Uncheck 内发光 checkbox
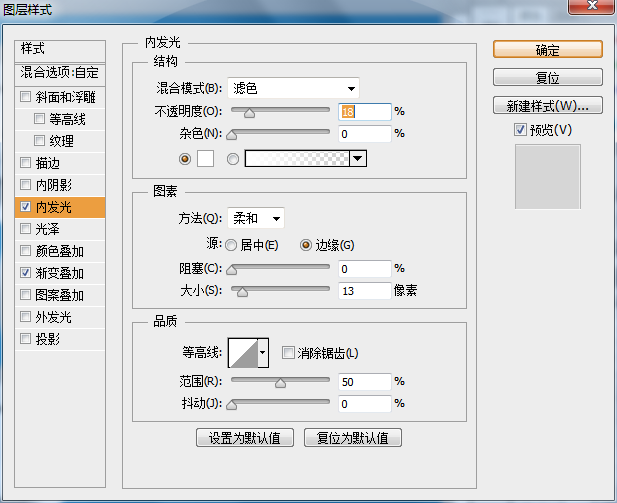 click(x=26, y=207)
